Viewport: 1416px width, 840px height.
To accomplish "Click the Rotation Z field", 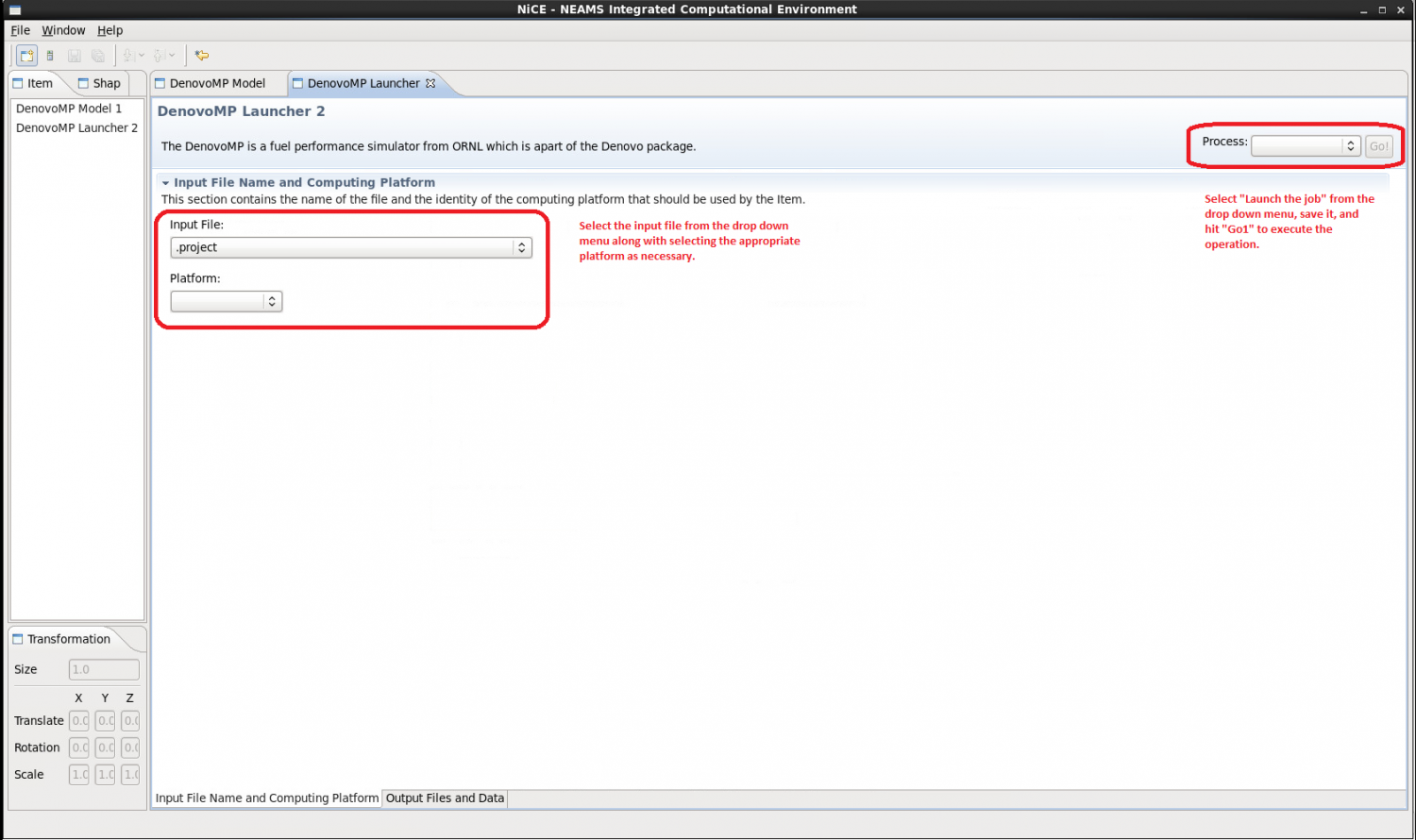I will [x=130, y=748].
